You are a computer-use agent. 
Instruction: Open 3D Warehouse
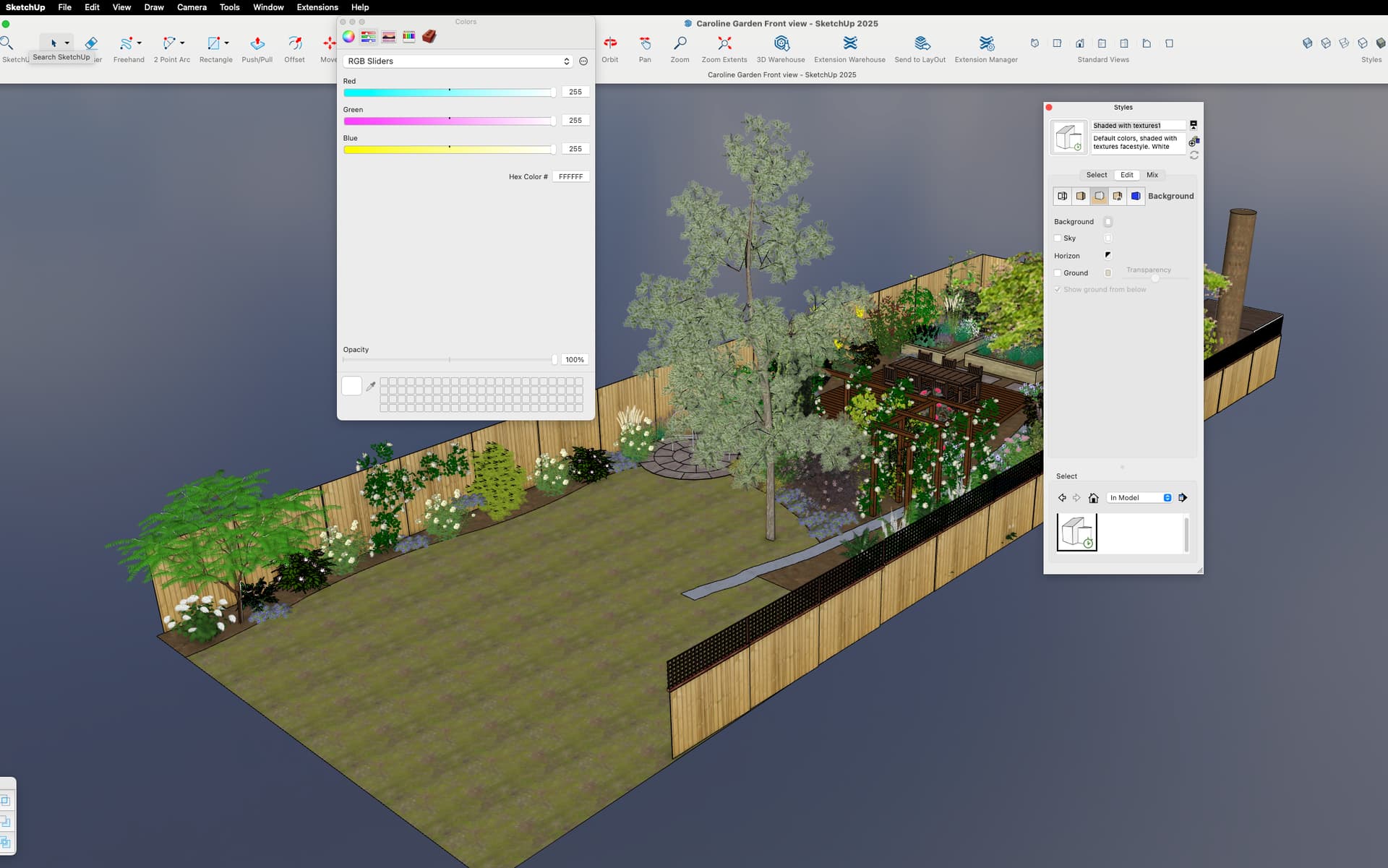point(780,44)
